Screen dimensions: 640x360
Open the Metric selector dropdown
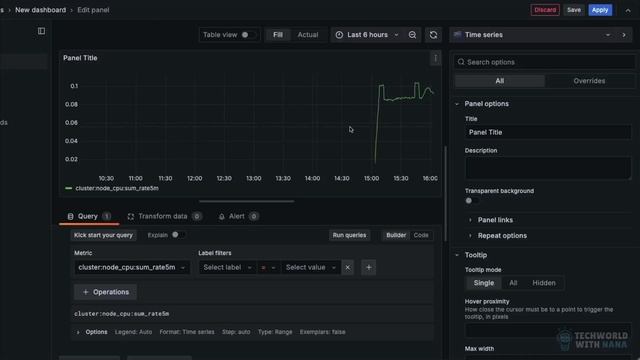pos(131,268)
